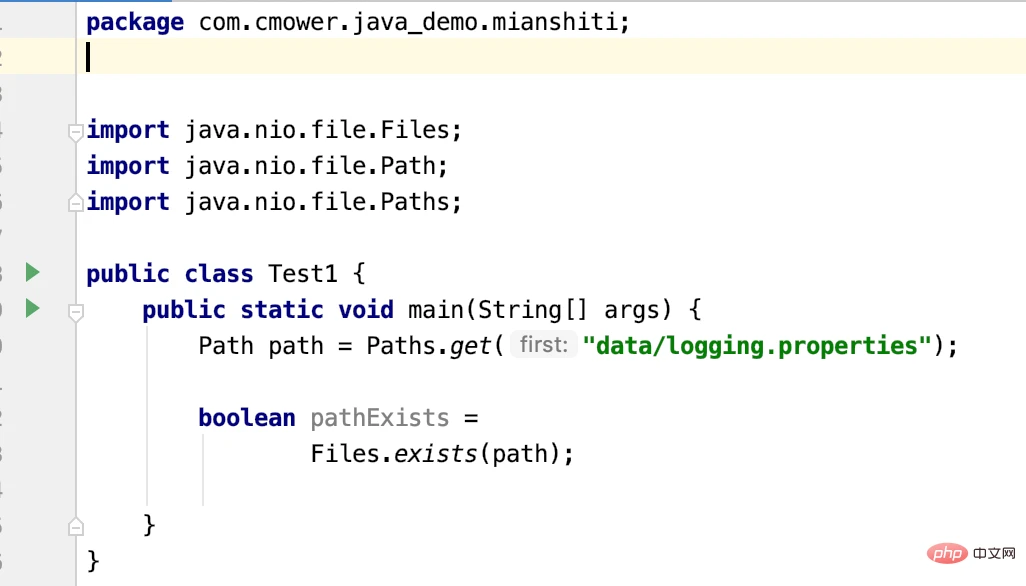Viewport: 1026px width, 586px height.
Task: Click the 'boolean' keyword
Action: (247, 417)
